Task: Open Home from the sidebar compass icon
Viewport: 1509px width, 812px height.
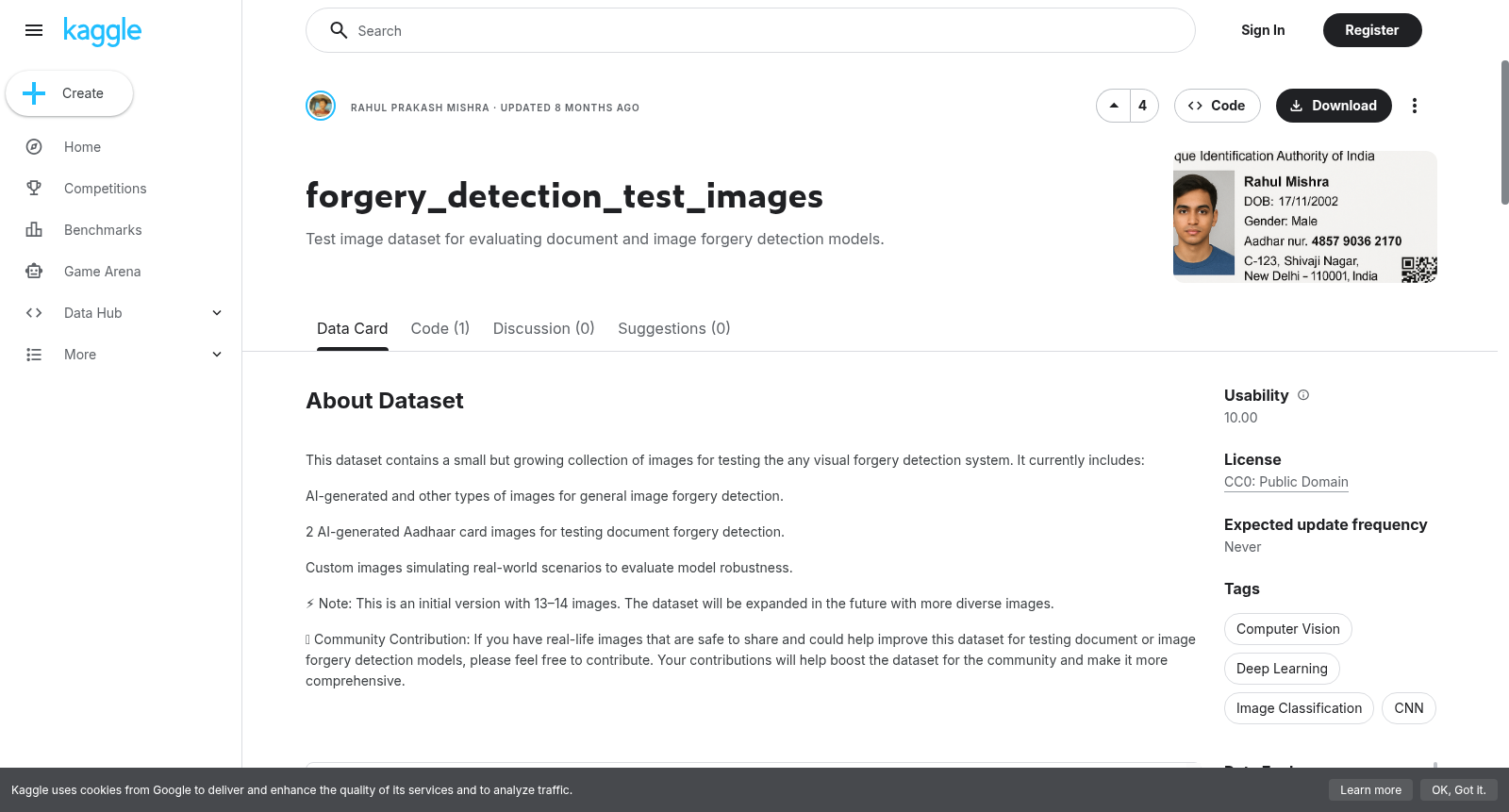Action: pos(34,147)
